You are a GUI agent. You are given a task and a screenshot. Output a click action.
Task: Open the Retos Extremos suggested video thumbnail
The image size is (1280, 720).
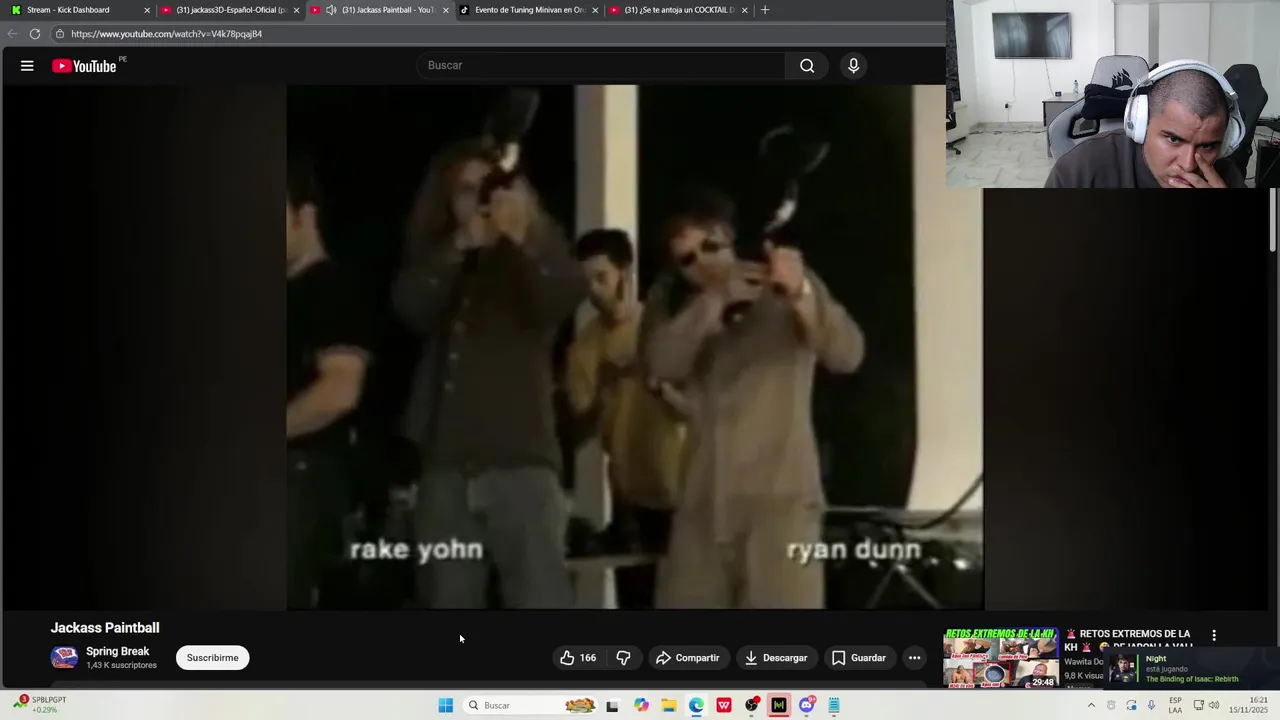coord(1001,658)
